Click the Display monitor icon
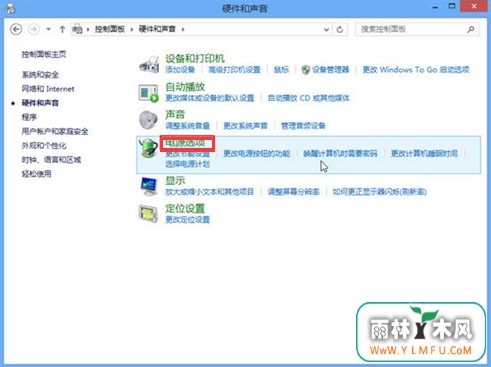The image size is (491, 367). point(149,187)
